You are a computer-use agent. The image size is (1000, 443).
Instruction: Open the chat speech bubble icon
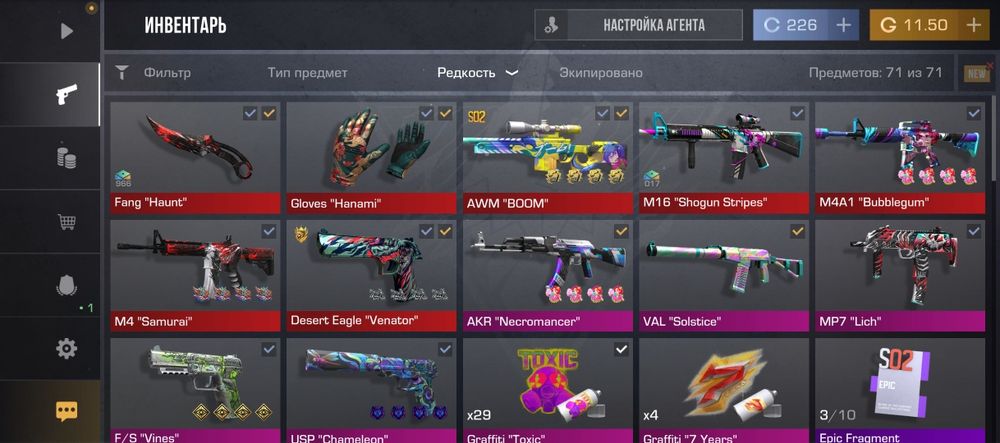tap(66, 411)
